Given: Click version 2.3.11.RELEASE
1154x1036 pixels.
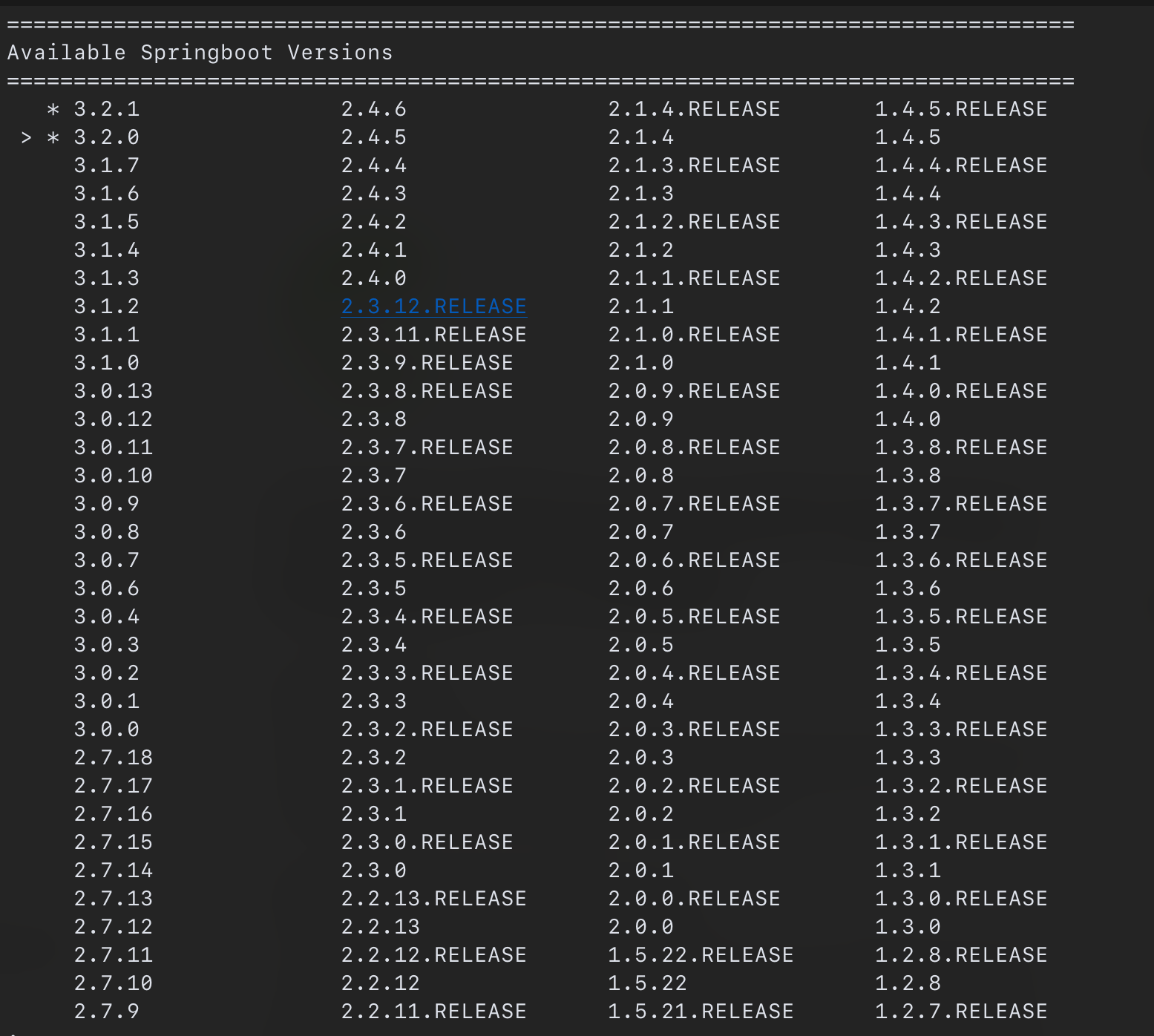Looking at the screenshot, I should (434, 335).
